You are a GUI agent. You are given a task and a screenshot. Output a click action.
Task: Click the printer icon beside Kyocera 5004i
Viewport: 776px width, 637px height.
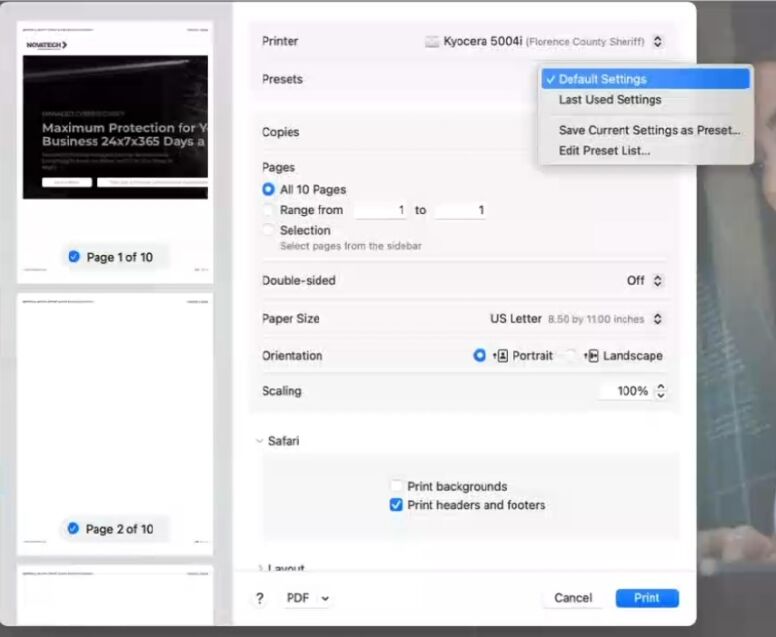click(x=432, y=42)
